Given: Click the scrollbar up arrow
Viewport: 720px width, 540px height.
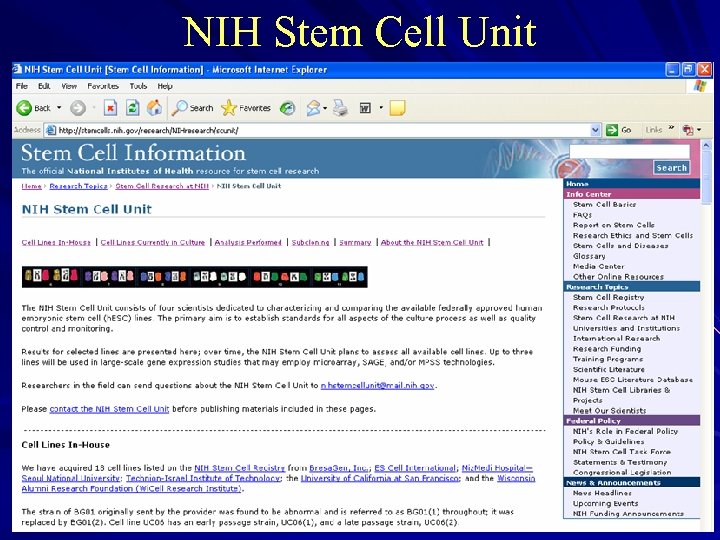Looking at the screenshot, I should click(707, 146).
